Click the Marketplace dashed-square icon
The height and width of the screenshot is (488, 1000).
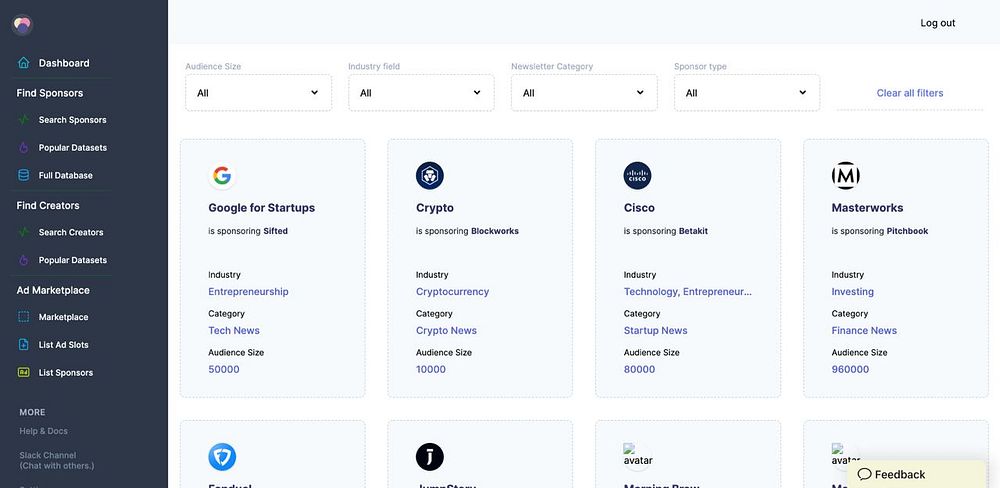24,316
